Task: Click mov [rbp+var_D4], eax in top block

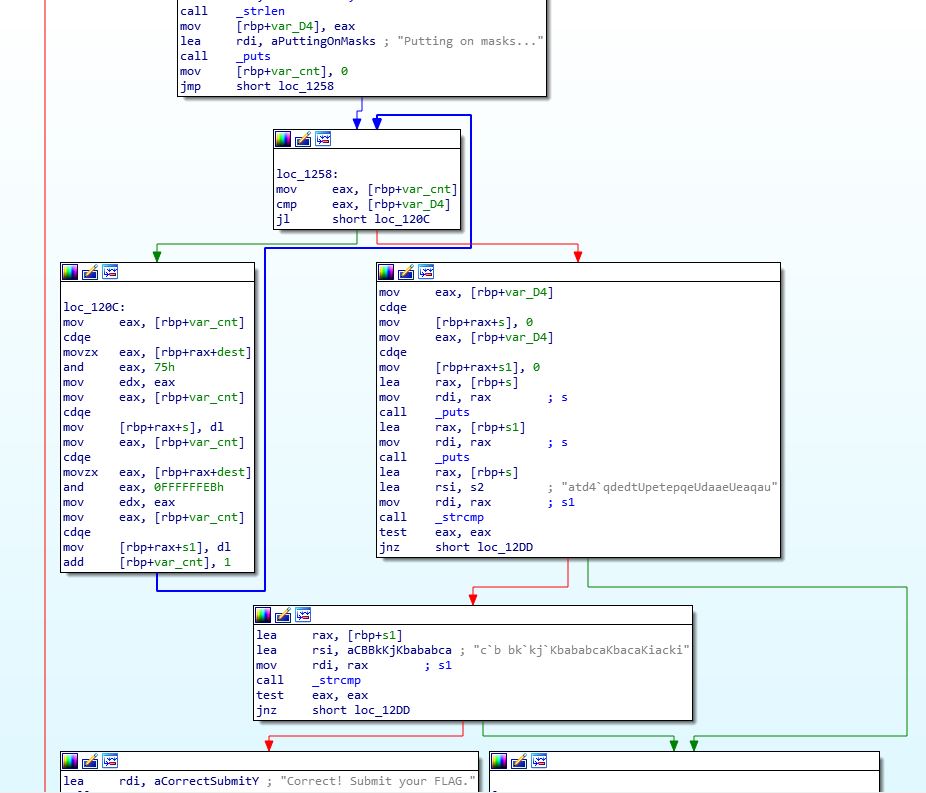Action: [x=268, y=27]
